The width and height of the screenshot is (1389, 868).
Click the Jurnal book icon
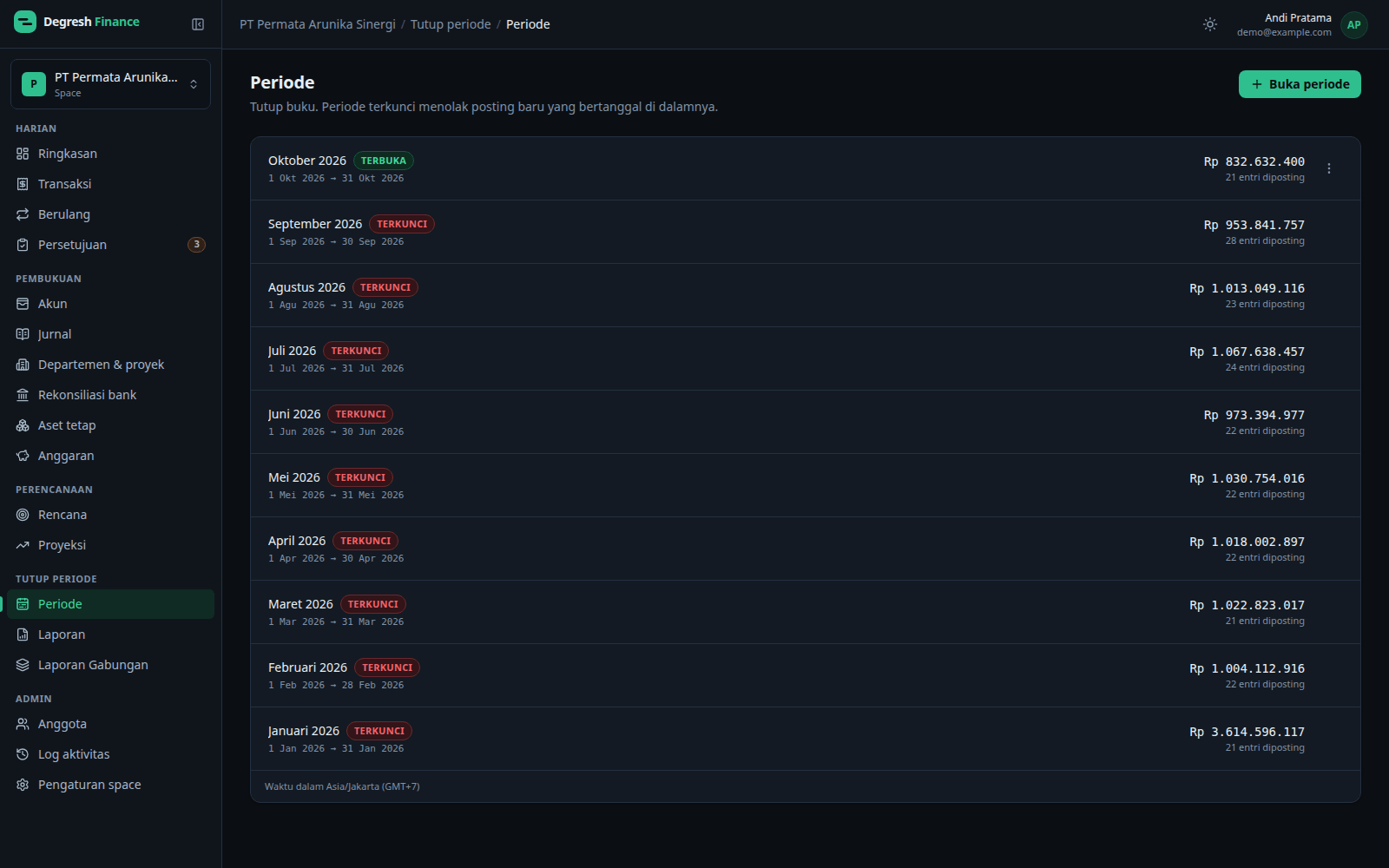23,334
